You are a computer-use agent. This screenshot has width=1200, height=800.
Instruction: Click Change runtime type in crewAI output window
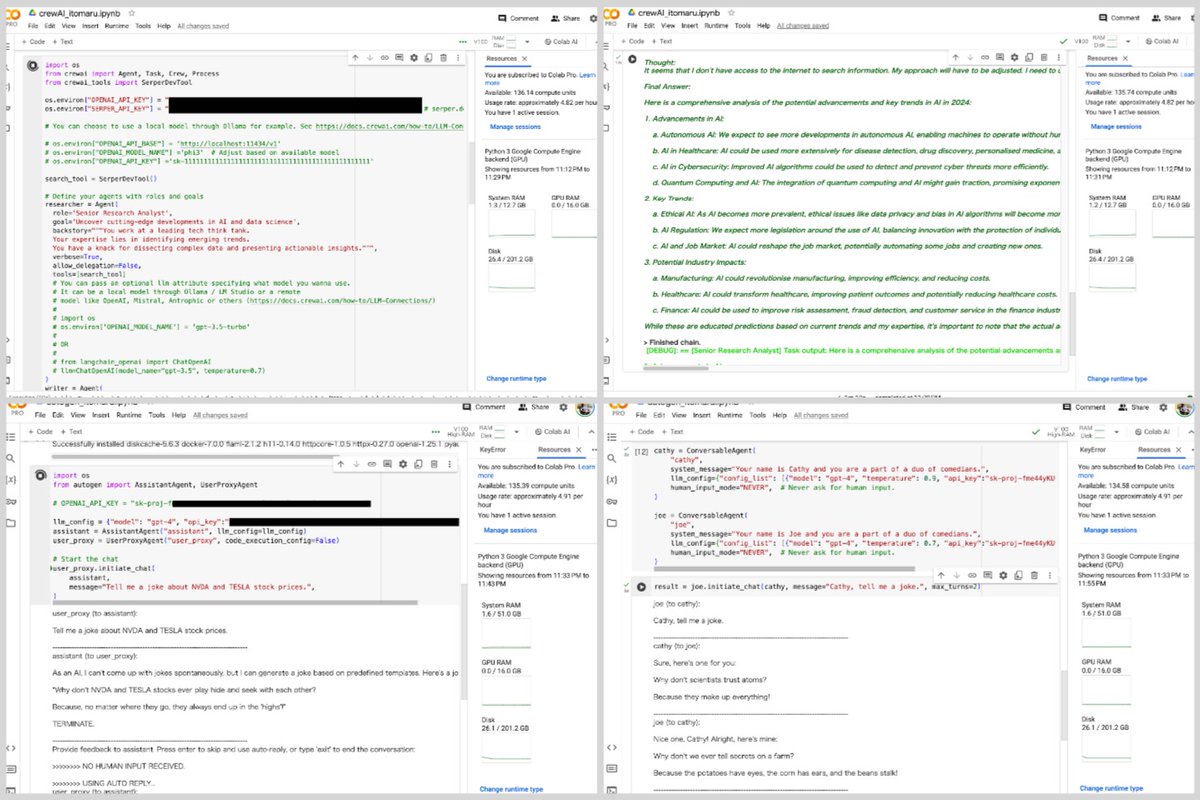click(x=1118, y=379)
